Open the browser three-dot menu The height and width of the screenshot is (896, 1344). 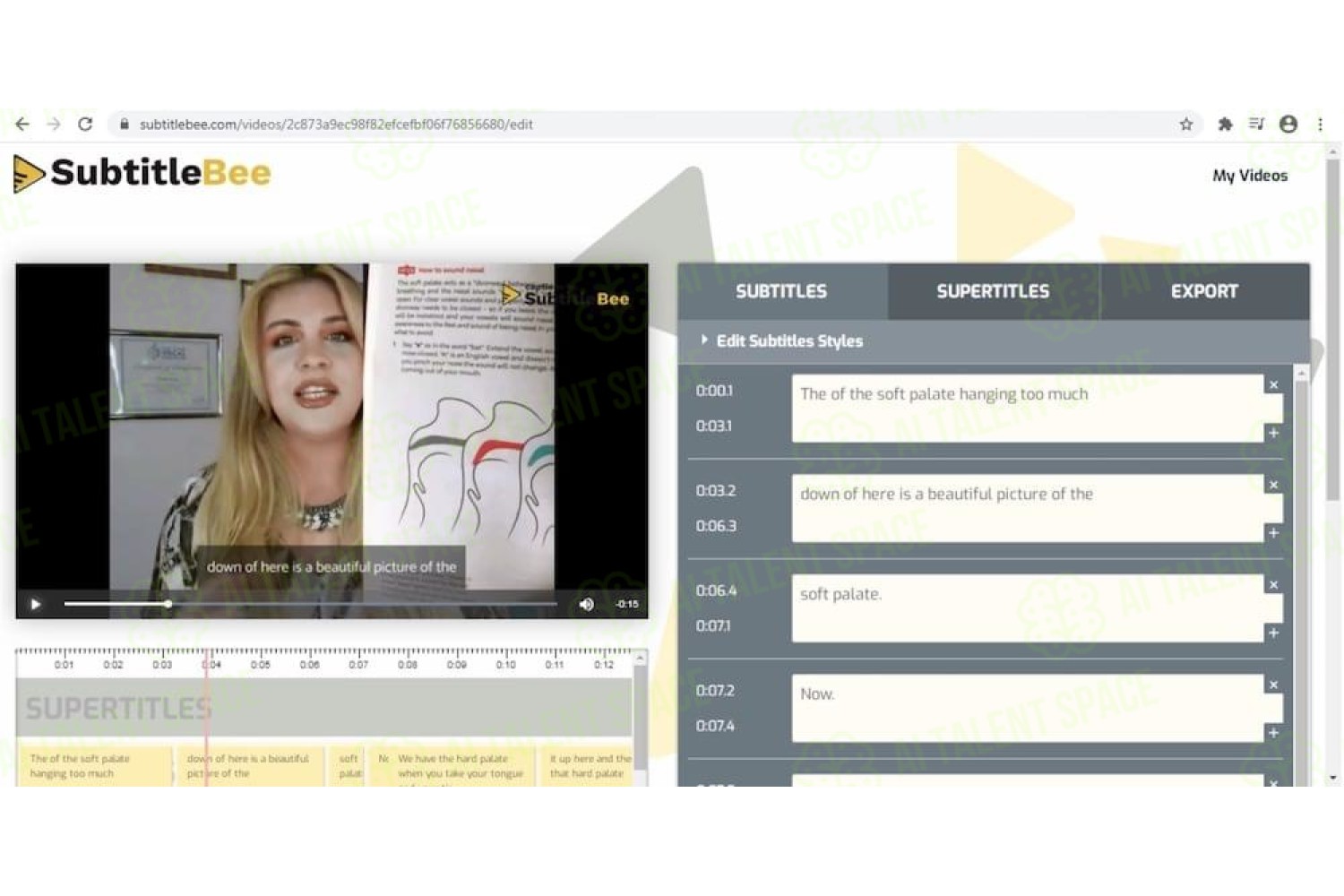[1320, 125]
